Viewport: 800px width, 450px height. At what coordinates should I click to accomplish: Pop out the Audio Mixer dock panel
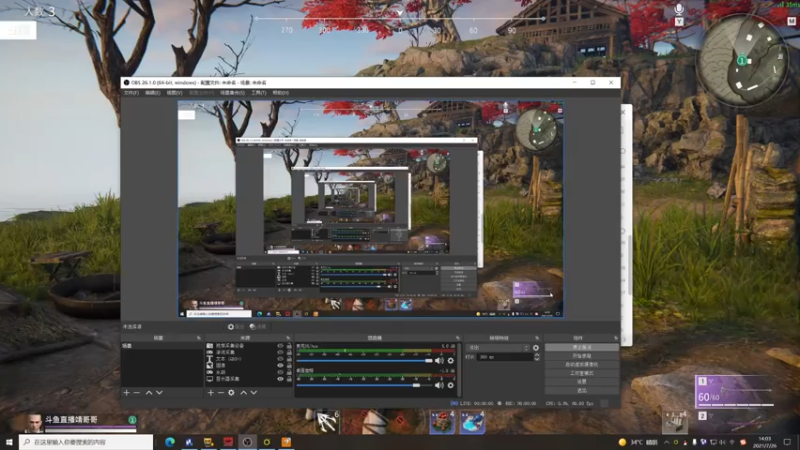[458, 338]
